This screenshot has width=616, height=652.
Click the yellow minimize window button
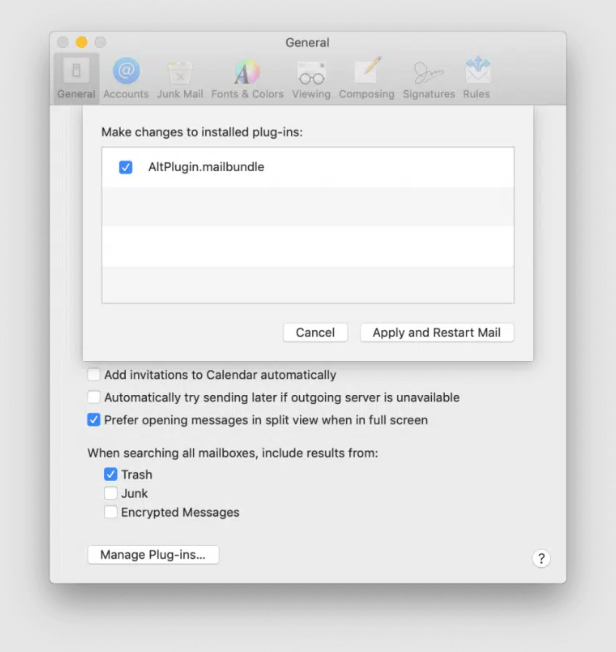tap(82, 42)
